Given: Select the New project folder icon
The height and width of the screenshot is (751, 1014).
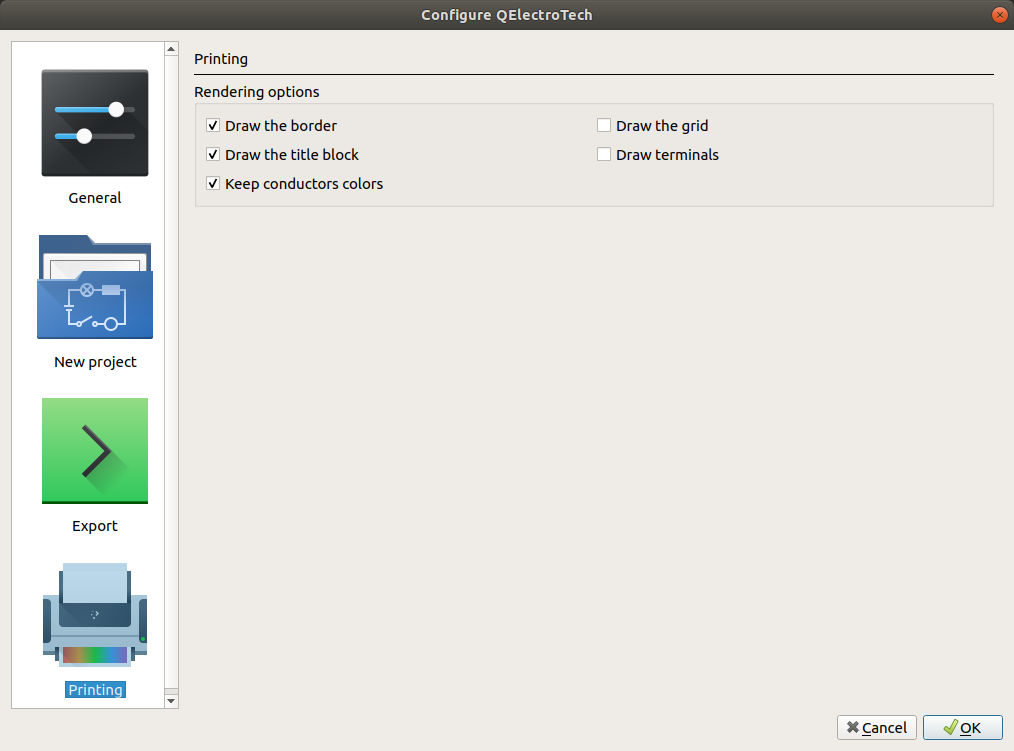Looking at the screenshot, I should coord(95,287).
